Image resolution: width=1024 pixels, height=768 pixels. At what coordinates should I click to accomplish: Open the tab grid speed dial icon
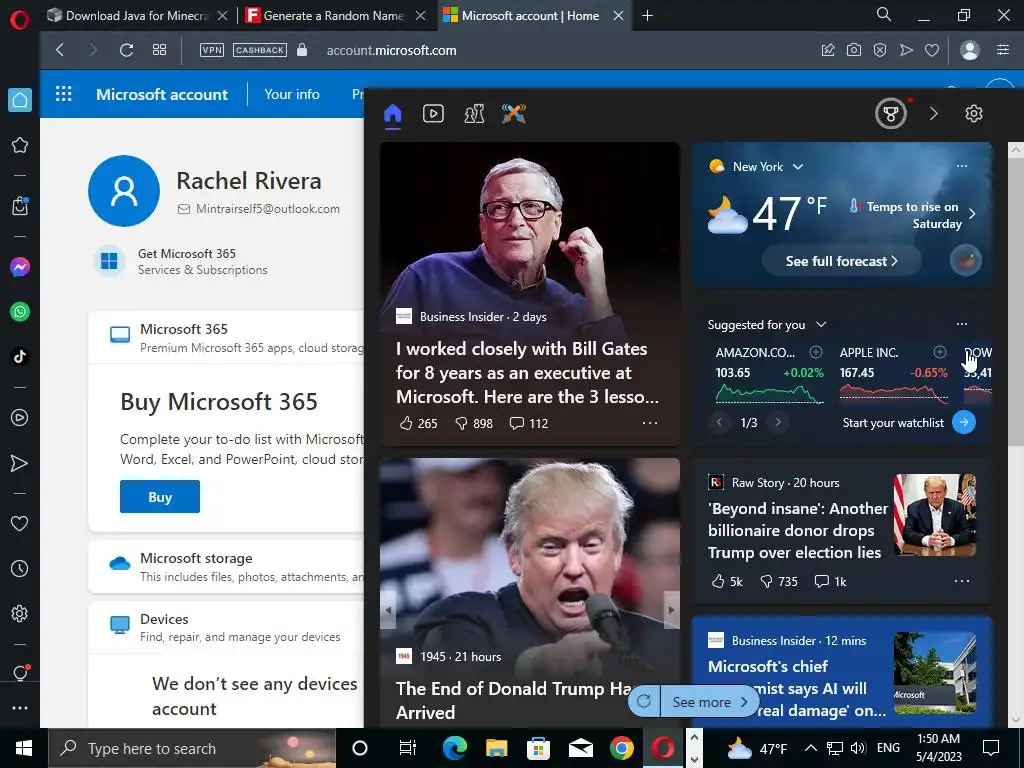pos(159,50)
